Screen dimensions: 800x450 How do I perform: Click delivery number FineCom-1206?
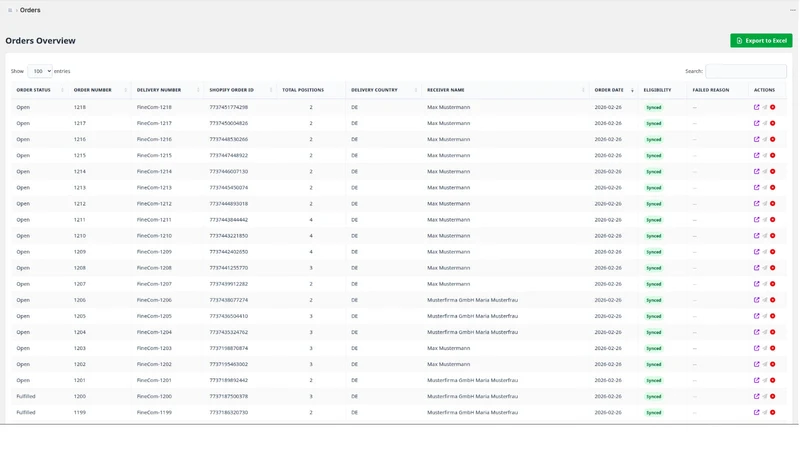154,300
